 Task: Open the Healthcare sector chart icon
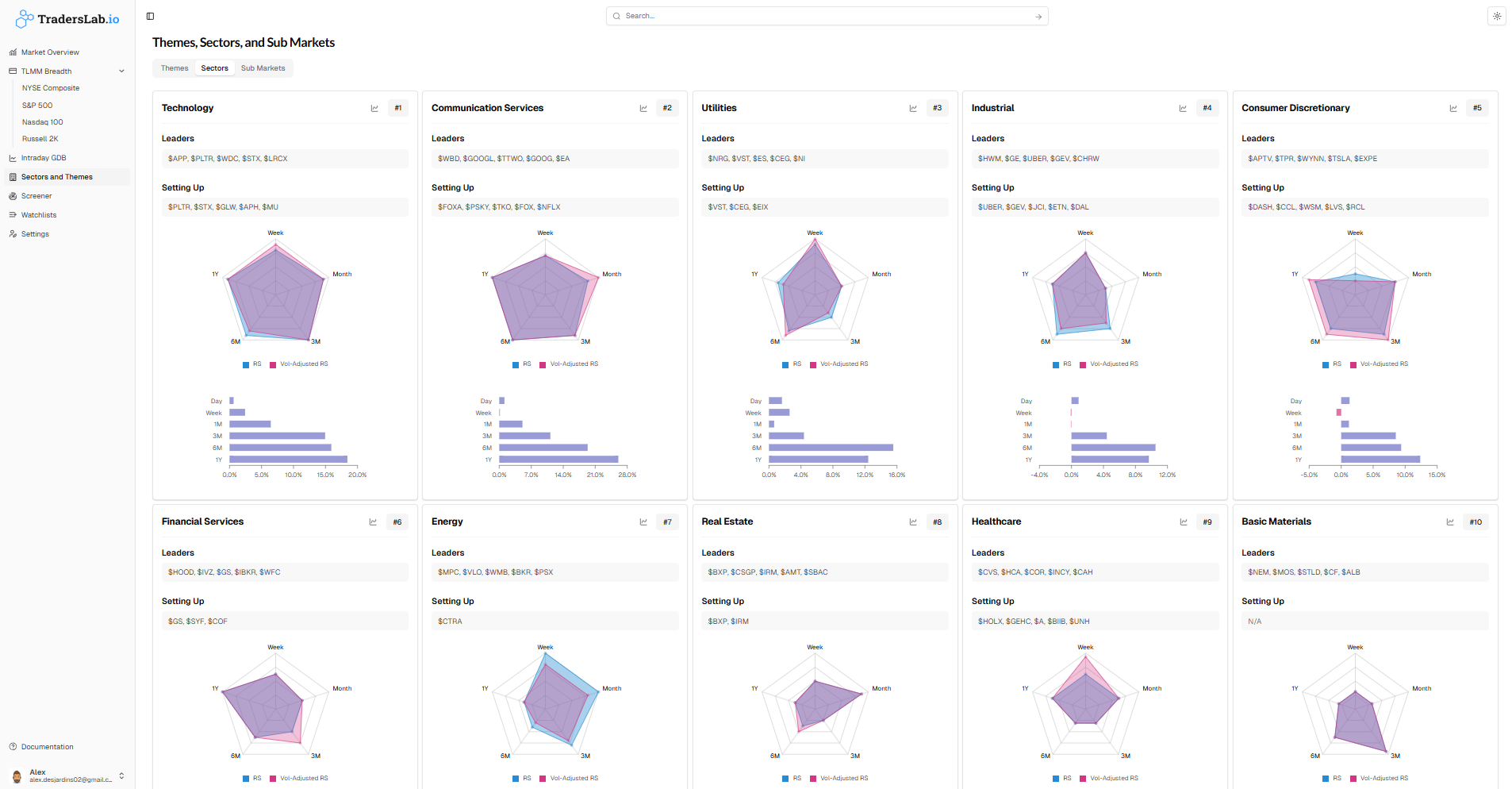(x=1184, y=522)
